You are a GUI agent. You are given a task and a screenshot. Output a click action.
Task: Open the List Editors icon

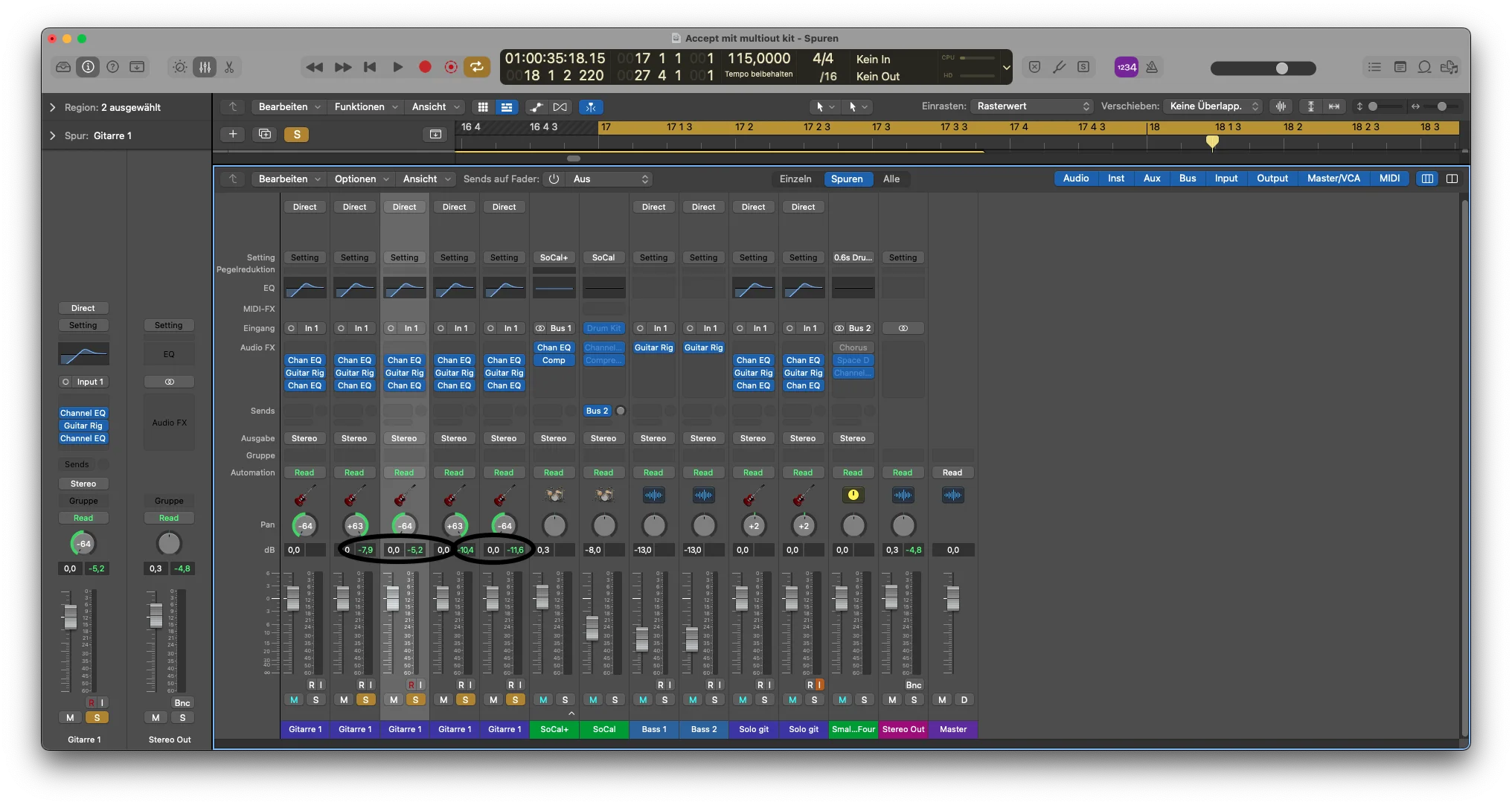[x=1374, y=67]
